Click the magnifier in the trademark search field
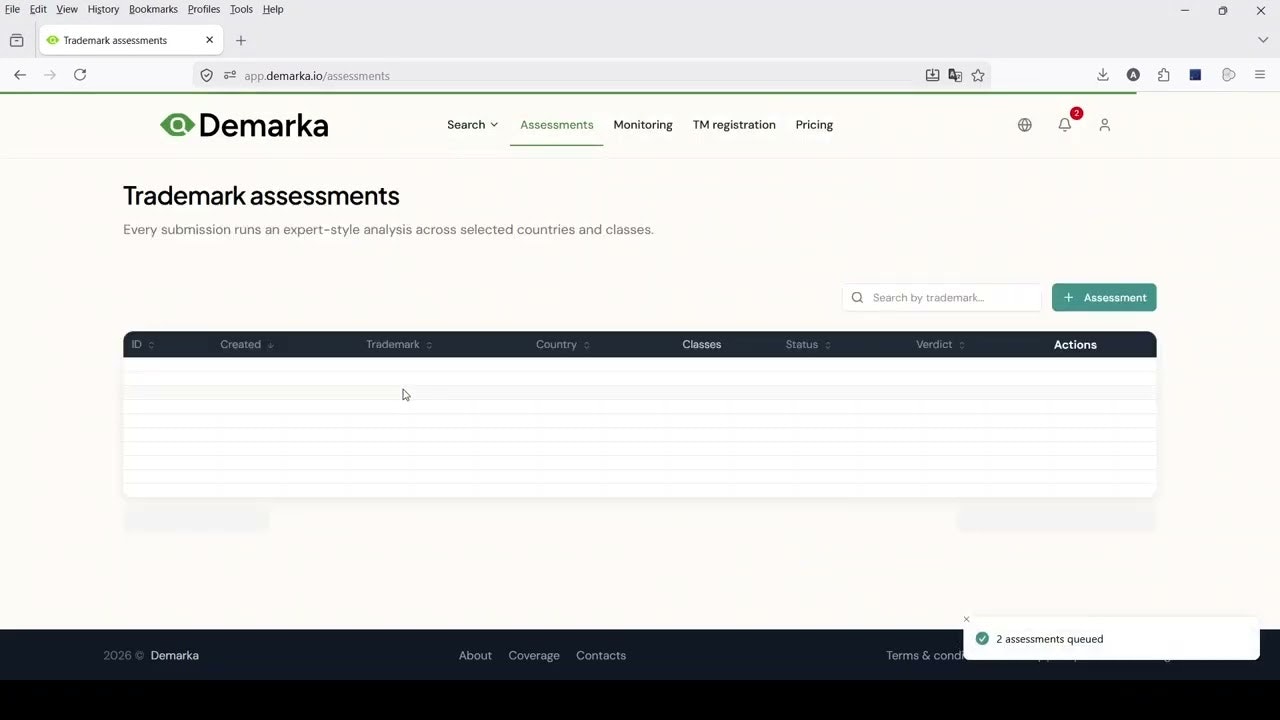 point(857,297)
